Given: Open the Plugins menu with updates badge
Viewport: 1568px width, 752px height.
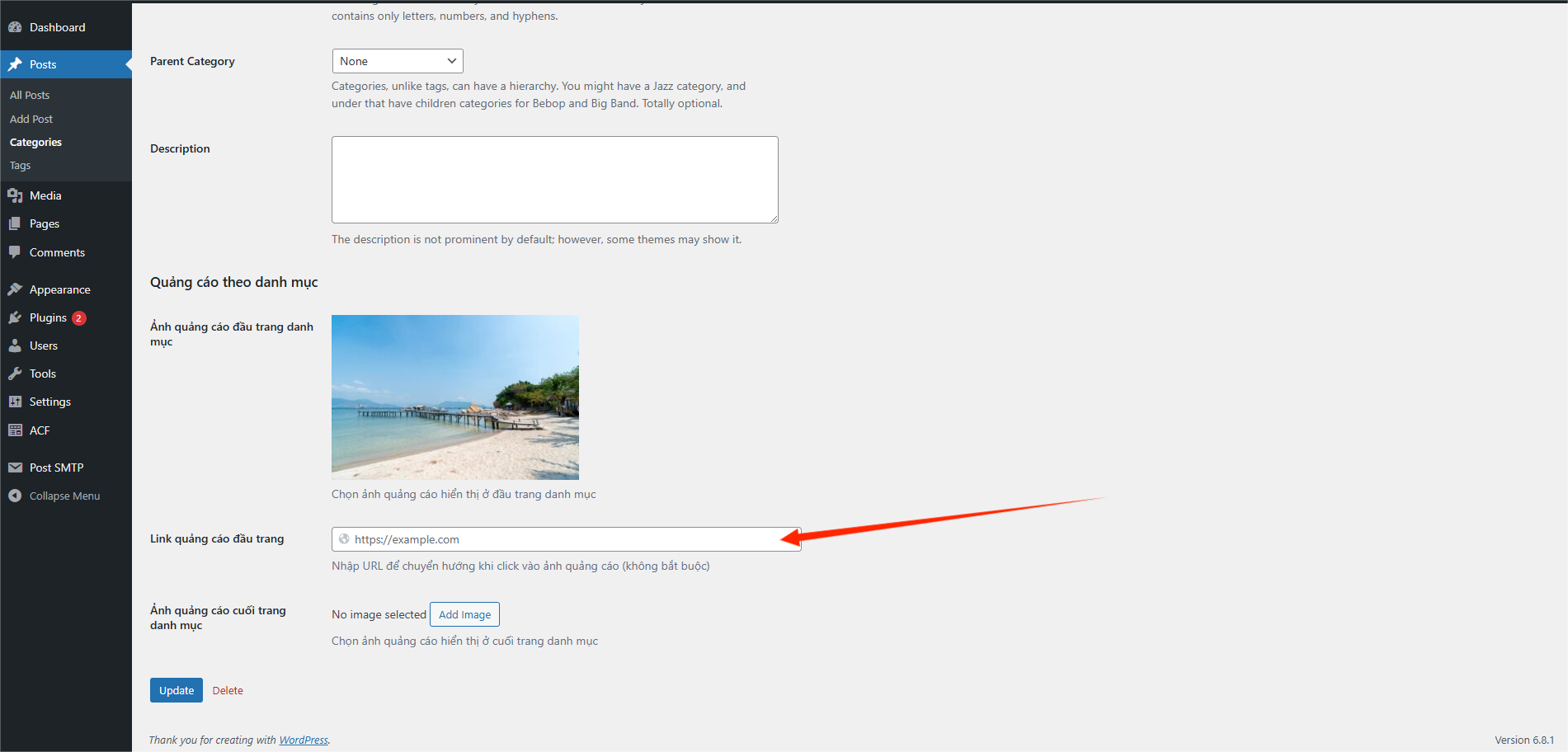Looking at the screenshot, I should pos(48,317).
